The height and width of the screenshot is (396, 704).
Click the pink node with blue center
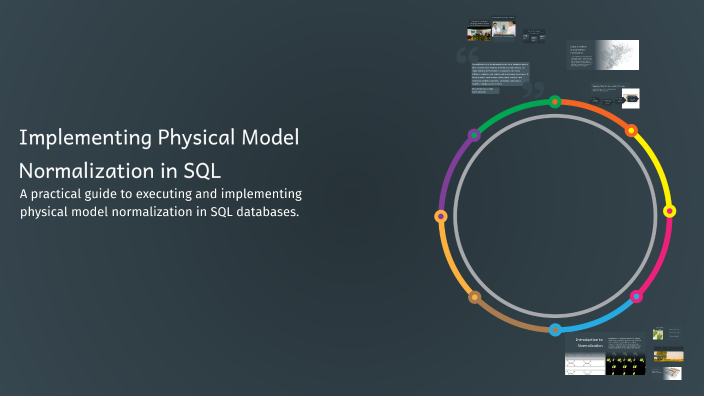coord(636,296)
